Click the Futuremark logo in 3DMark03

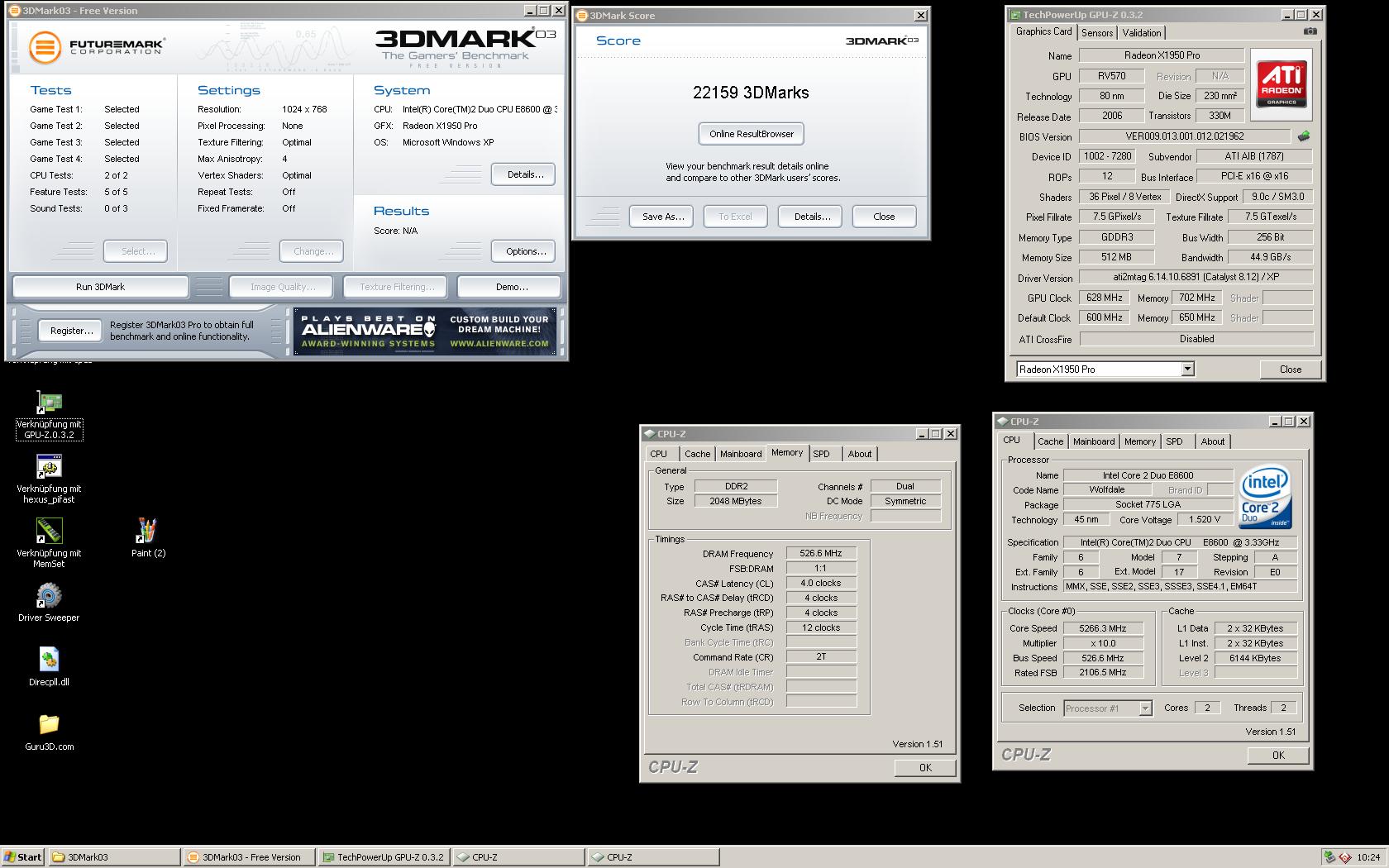[x=96, y=47]
